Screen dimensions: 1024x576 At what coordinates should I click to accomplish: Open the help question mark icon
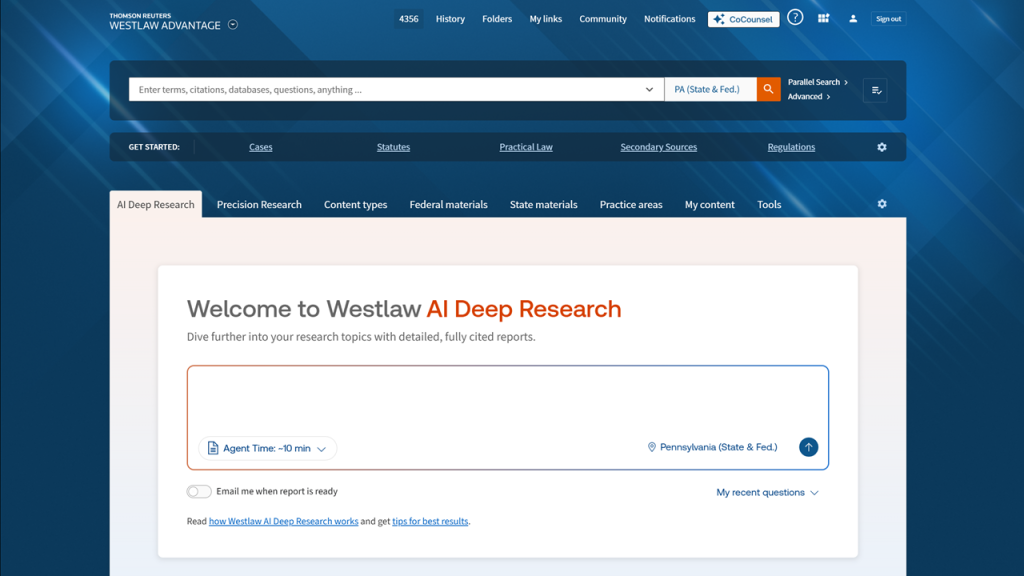coord(795,18)
